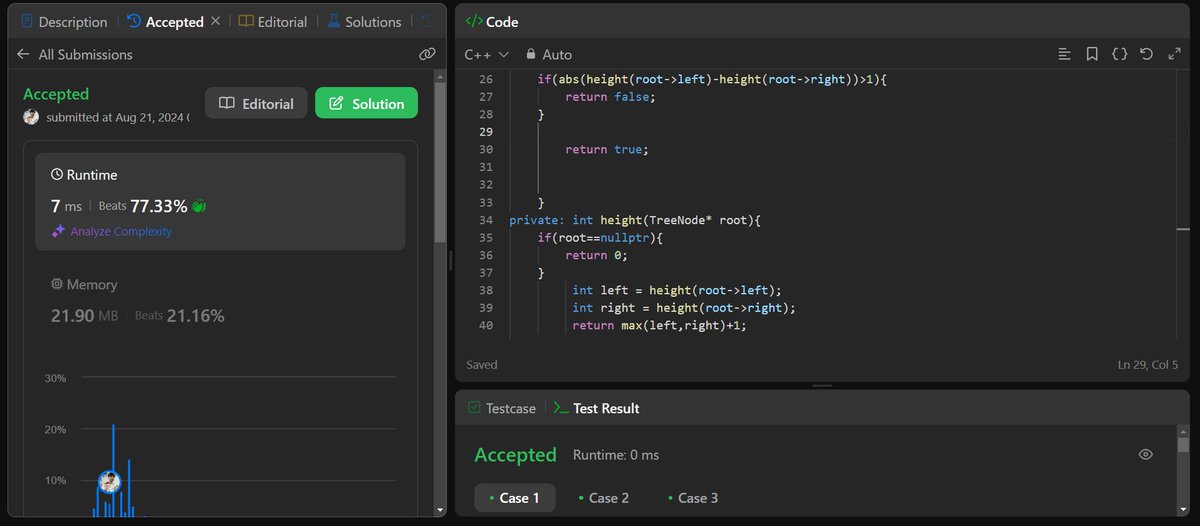Click the gray Editorial button

pos(256,103)
